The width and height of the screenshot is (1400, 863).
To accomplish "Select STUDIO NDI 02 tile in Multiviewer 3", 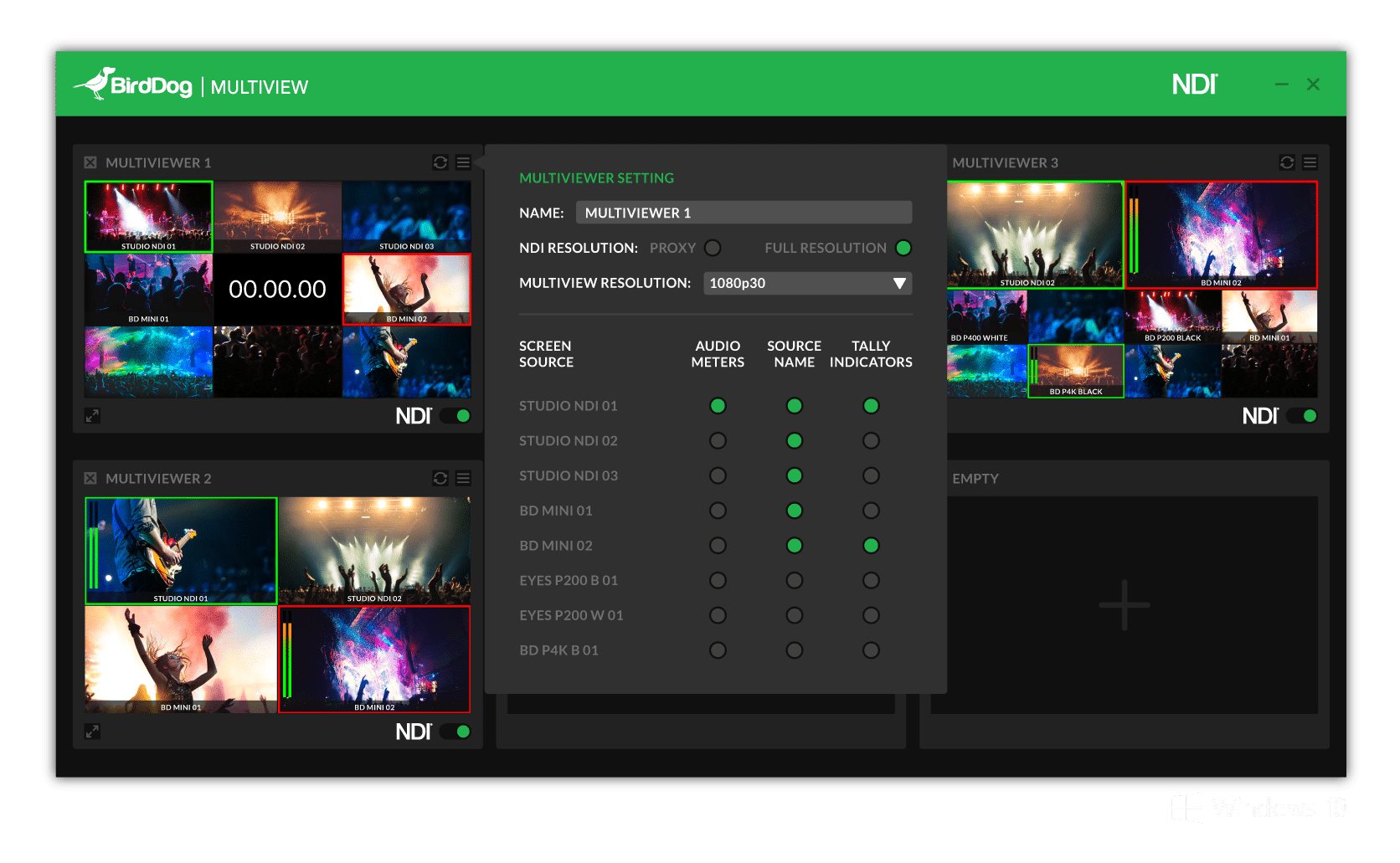I will click(x=1036, y=235).
